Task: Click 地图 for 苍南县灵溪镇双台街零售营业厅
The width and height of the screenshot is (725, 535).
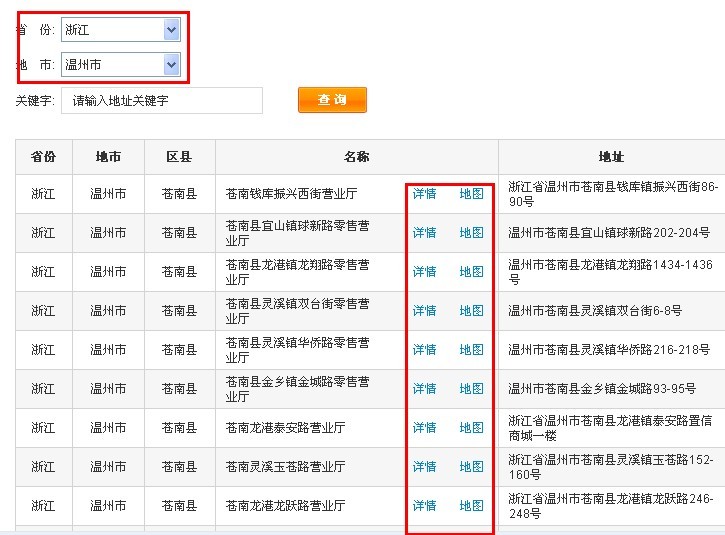Action: click(x=471, y=311)
